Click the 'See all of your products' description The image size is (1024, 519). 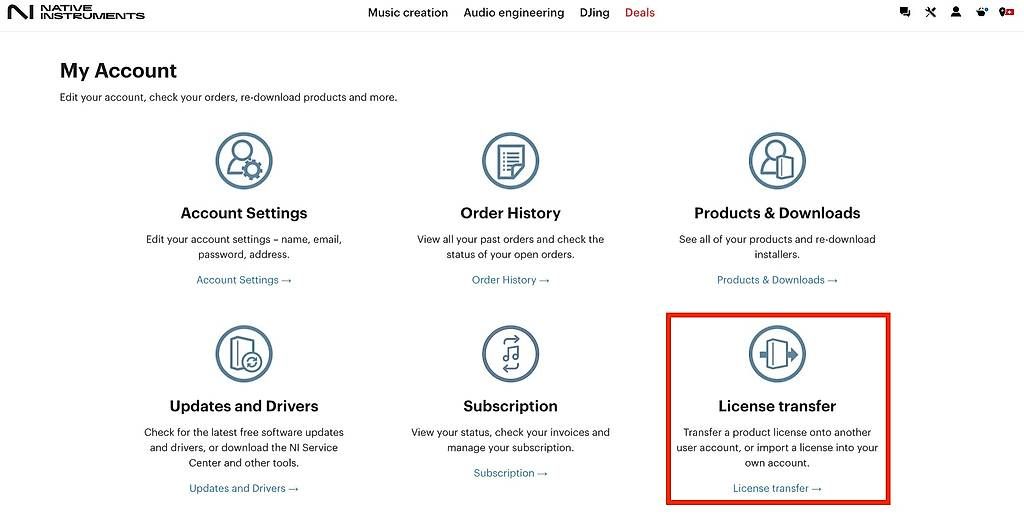pos(777,247)
